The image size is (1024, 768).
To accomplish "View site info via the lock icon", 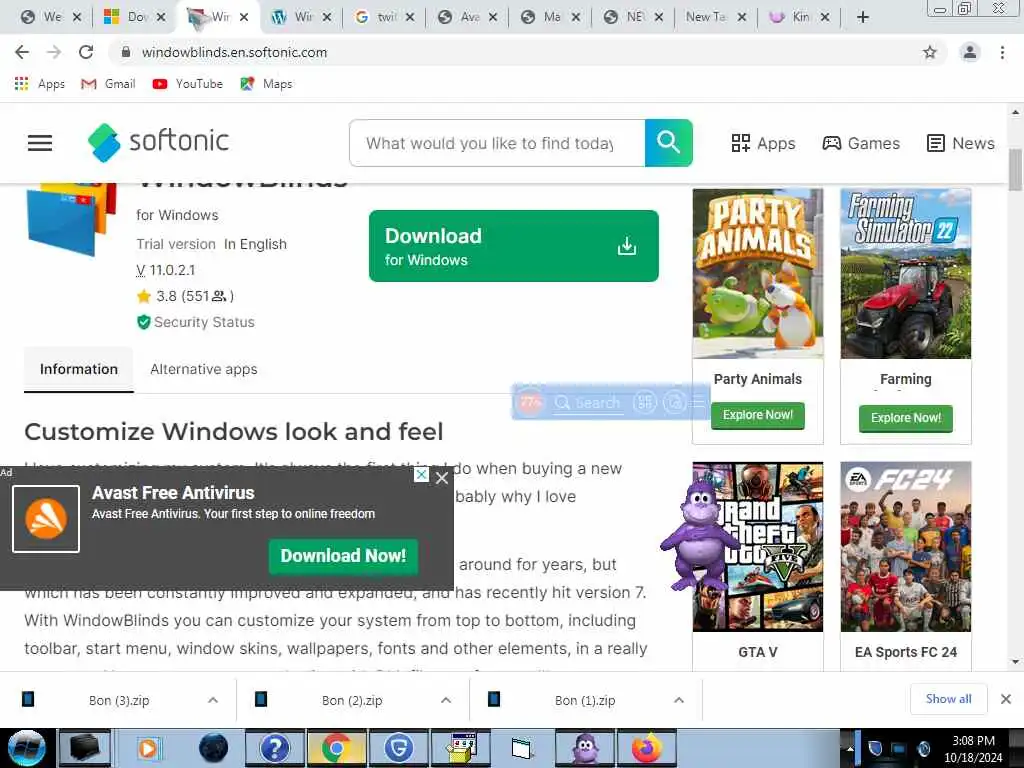I will click(126, 52).
